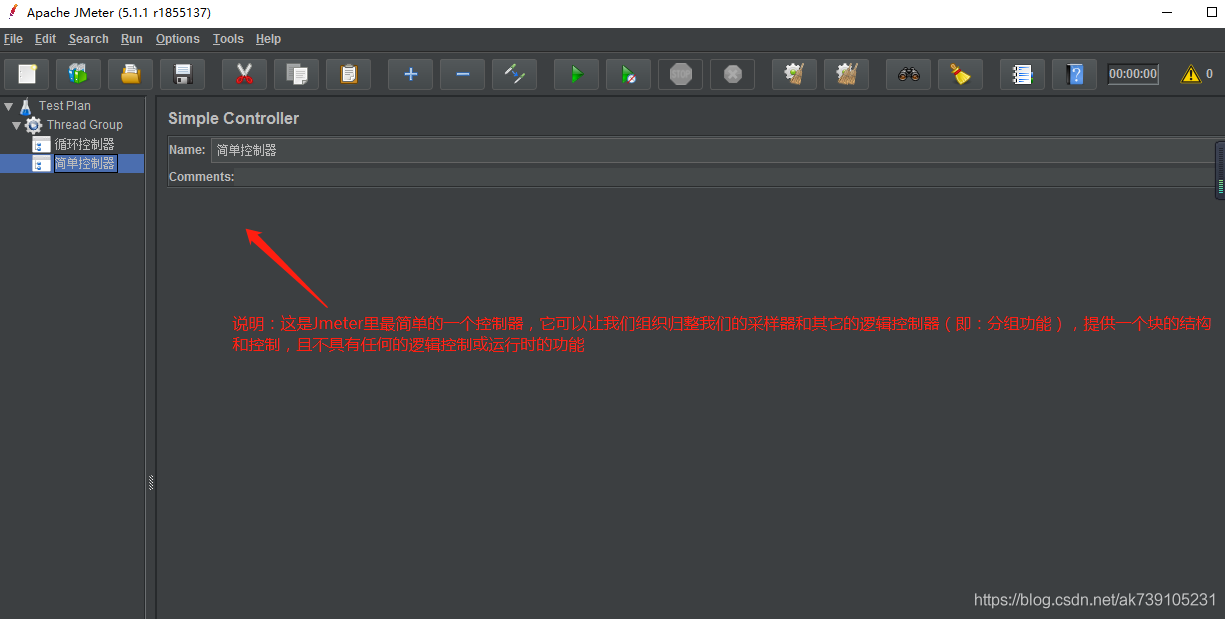The image size is (1225, 619).
Task: Open the Run menu
Action: [x=132, y=39]
